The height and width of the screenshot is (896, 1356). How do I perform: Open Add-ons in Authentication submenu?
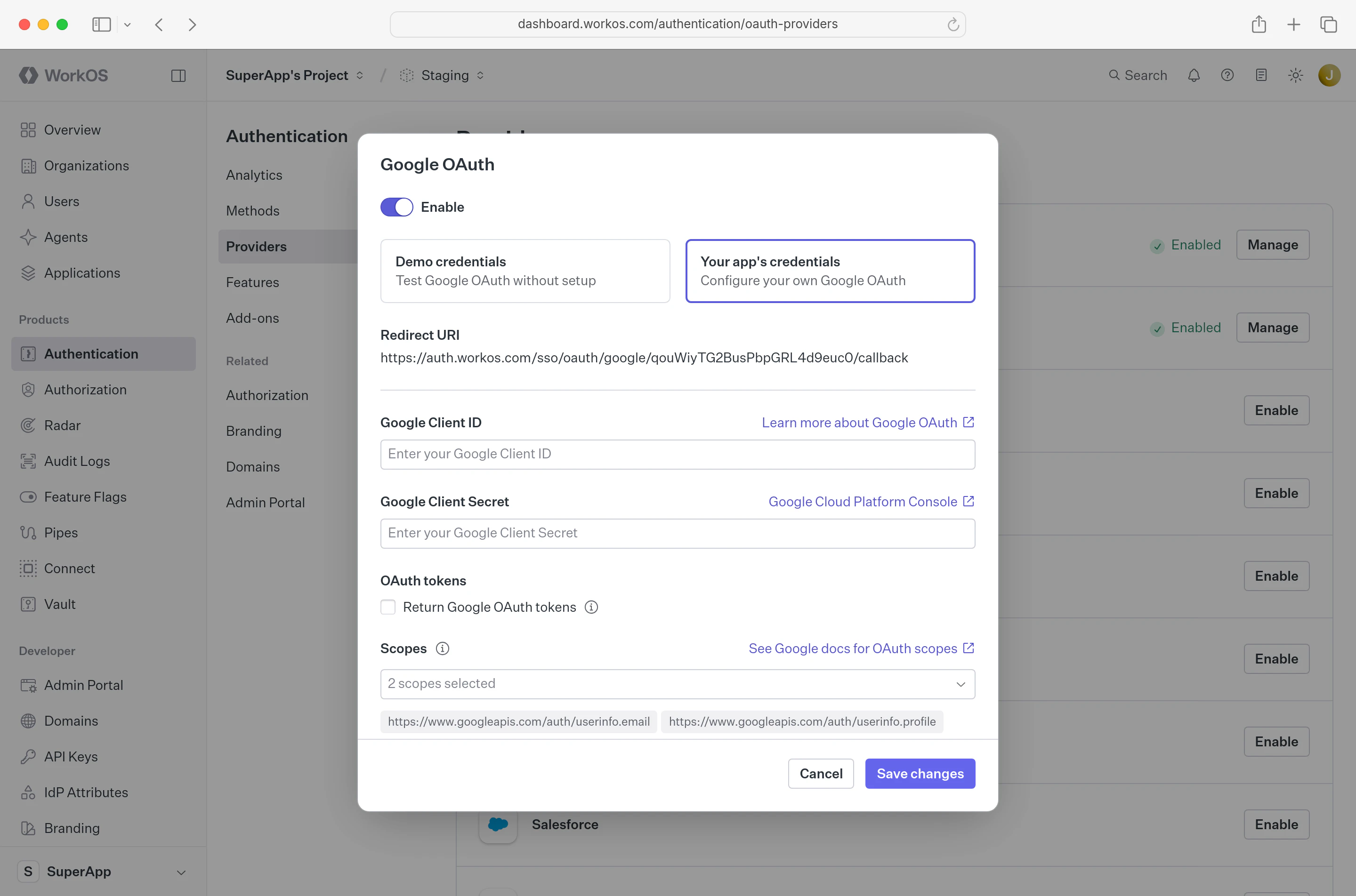[252, 318]
